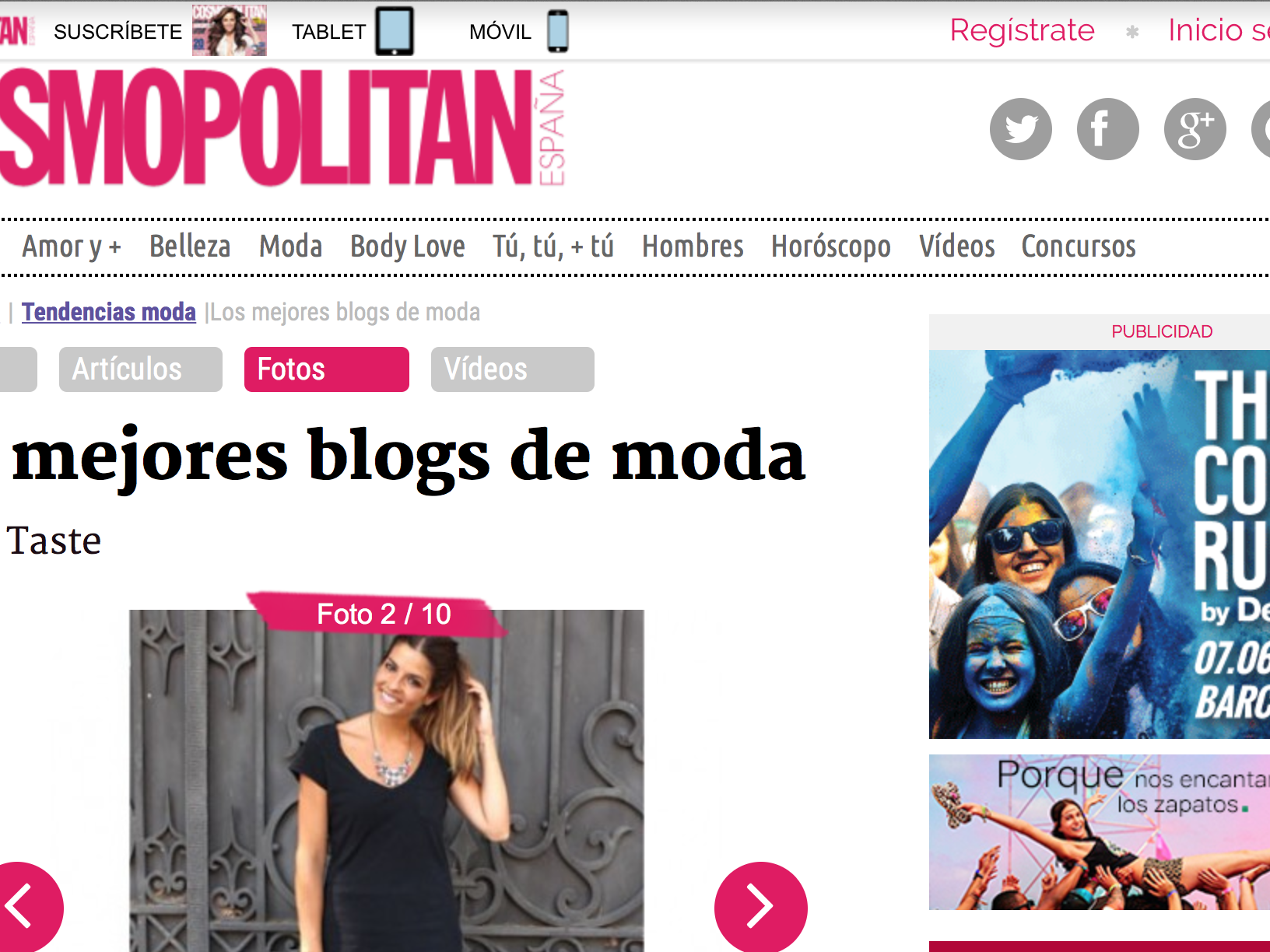Select the Fotos tab
Viewport: 1270px width, 952px height.
pos(327,369)
